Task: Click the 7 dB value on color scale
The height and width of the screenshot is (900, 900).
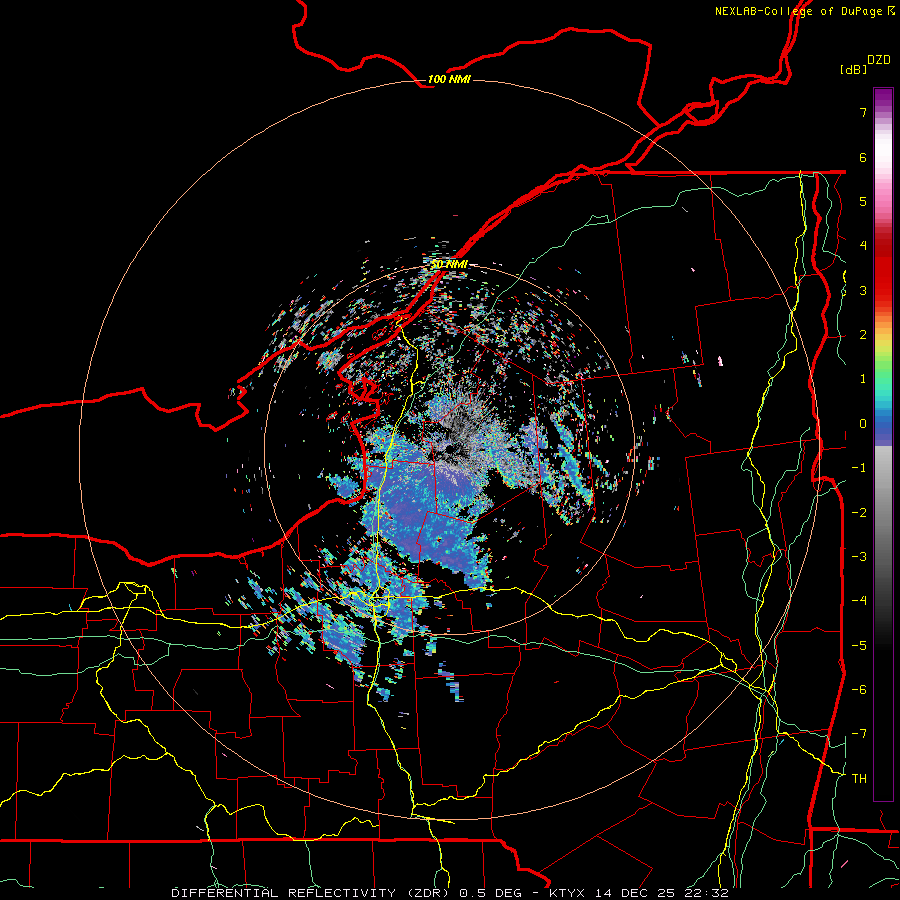Action: pyautogui.click(x=863, y=112)
